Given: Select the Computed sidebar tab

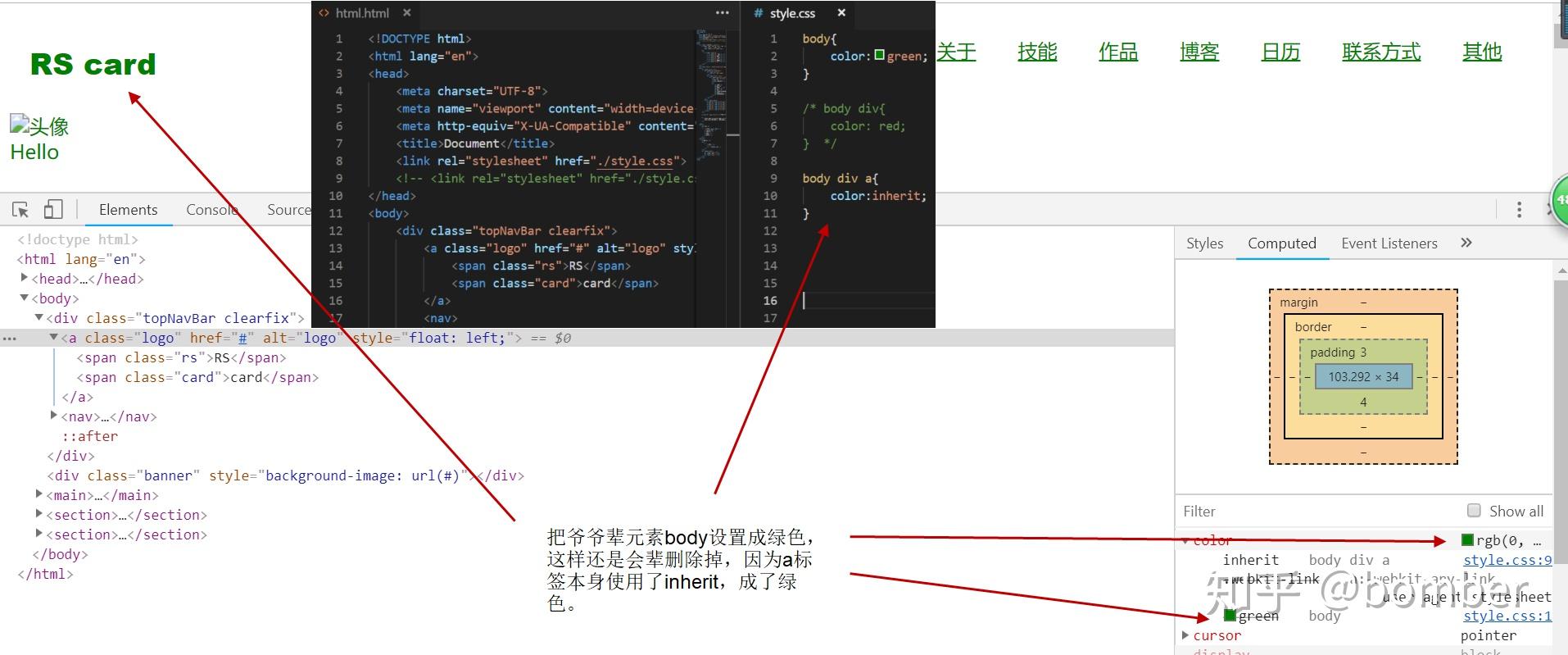Looking at the screenshot, I should click(1282, 243).
